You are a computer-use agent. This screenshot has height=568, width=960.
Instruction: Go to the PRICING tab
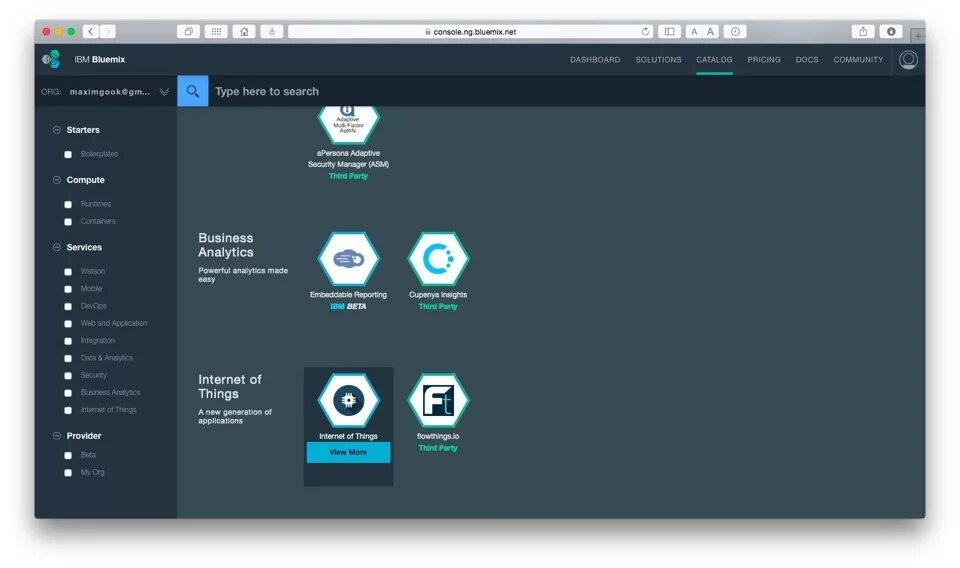click(x=763, y=59)
